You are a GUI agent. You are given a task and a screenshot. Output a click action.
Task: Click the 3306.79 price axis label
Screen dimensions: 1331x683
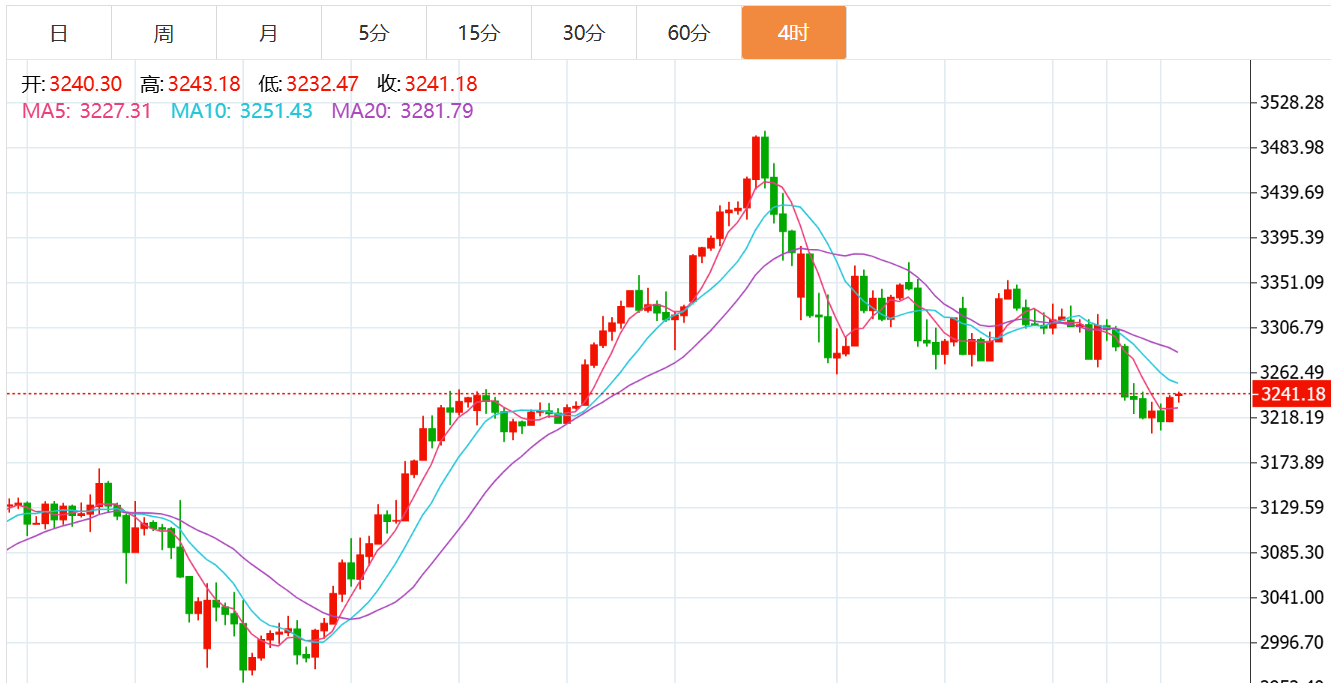point(1291,327)
